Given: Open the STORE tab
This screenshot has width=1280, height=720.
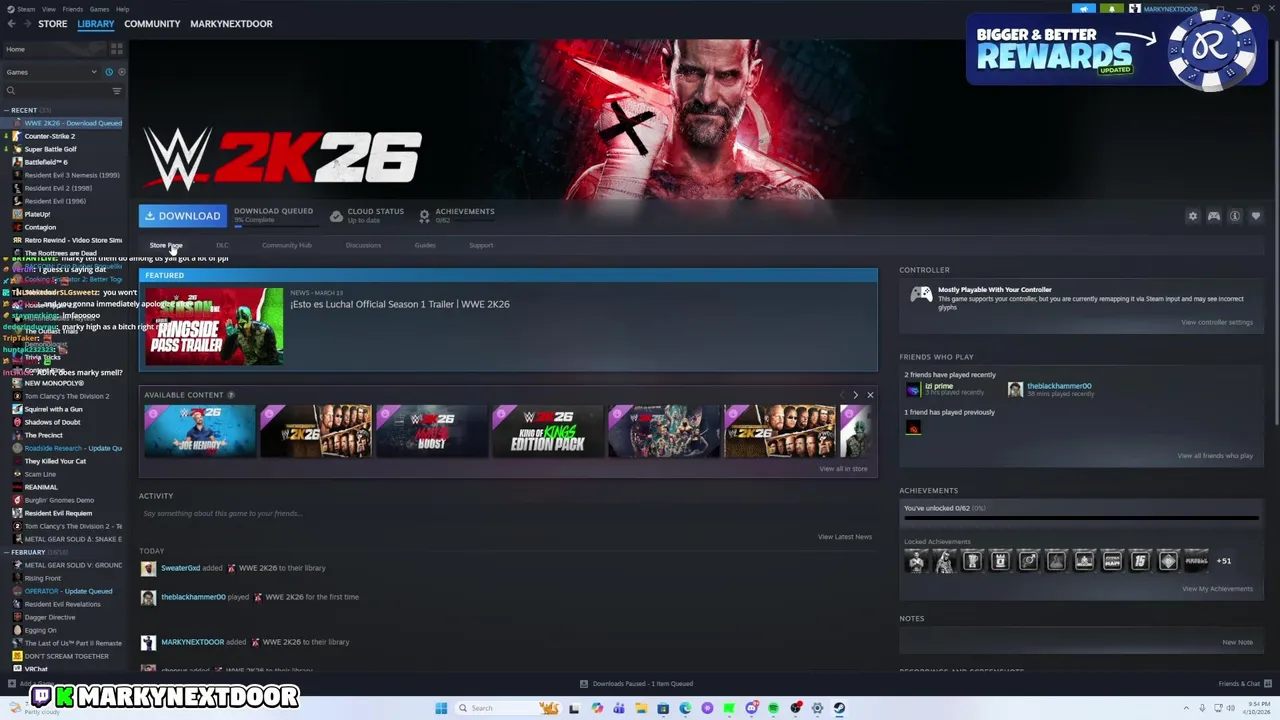Looking at the screenshot, I should click(52, 24).
